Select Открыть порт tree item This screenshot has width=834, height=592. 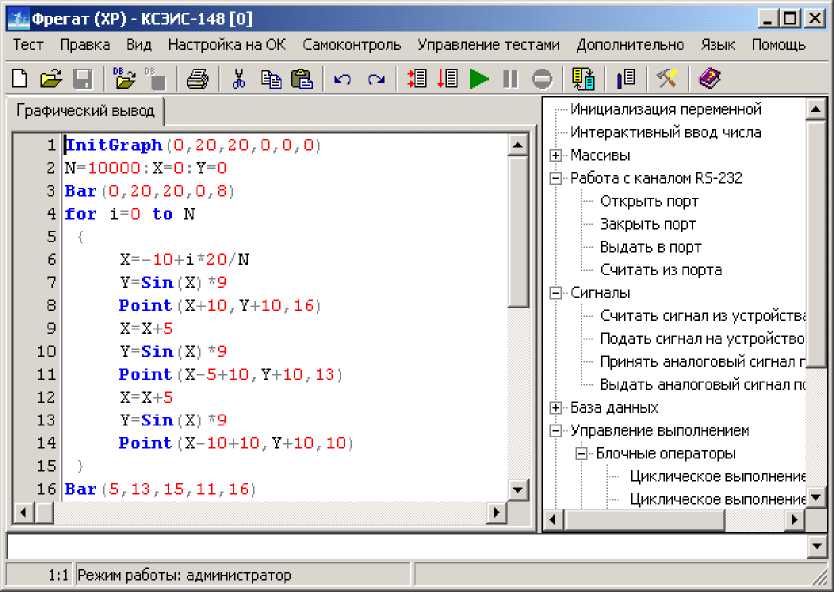click(649, 202)
